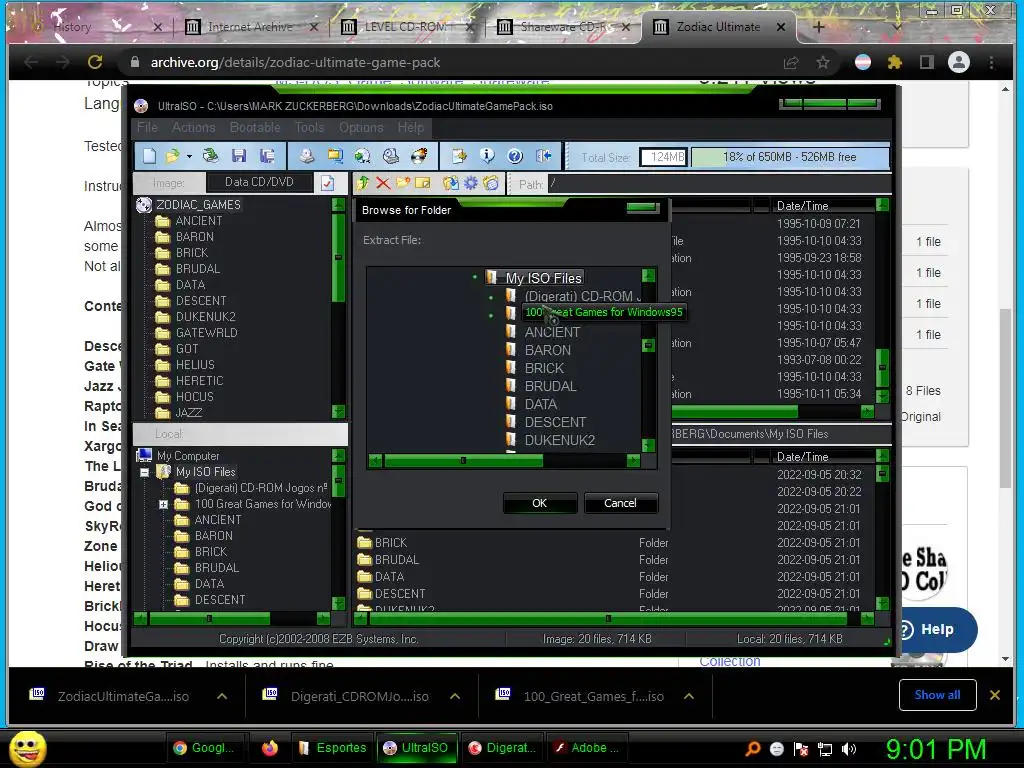The width and height of the screenshot is (1024, 768).
Task: Click the New Folder icon next to Delete
Action: tap(403, 184)
